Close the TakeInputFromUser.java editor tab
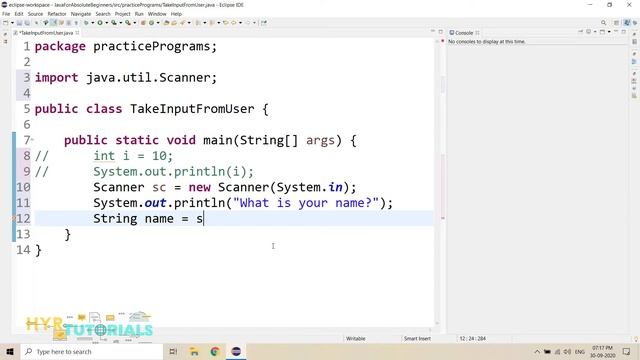 77,33
